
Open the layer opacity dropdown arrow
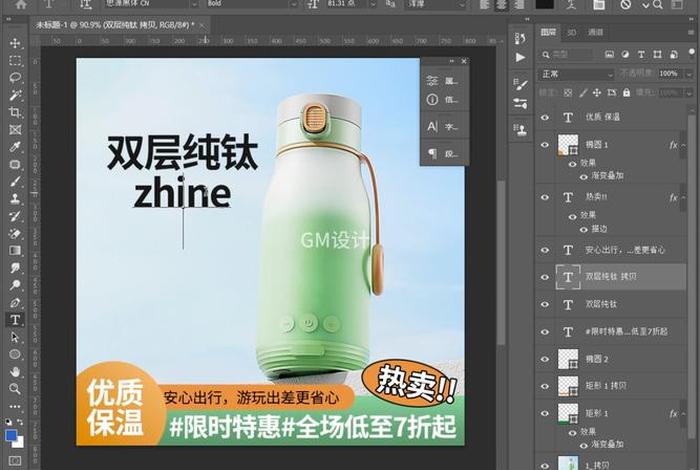[689, 74]
